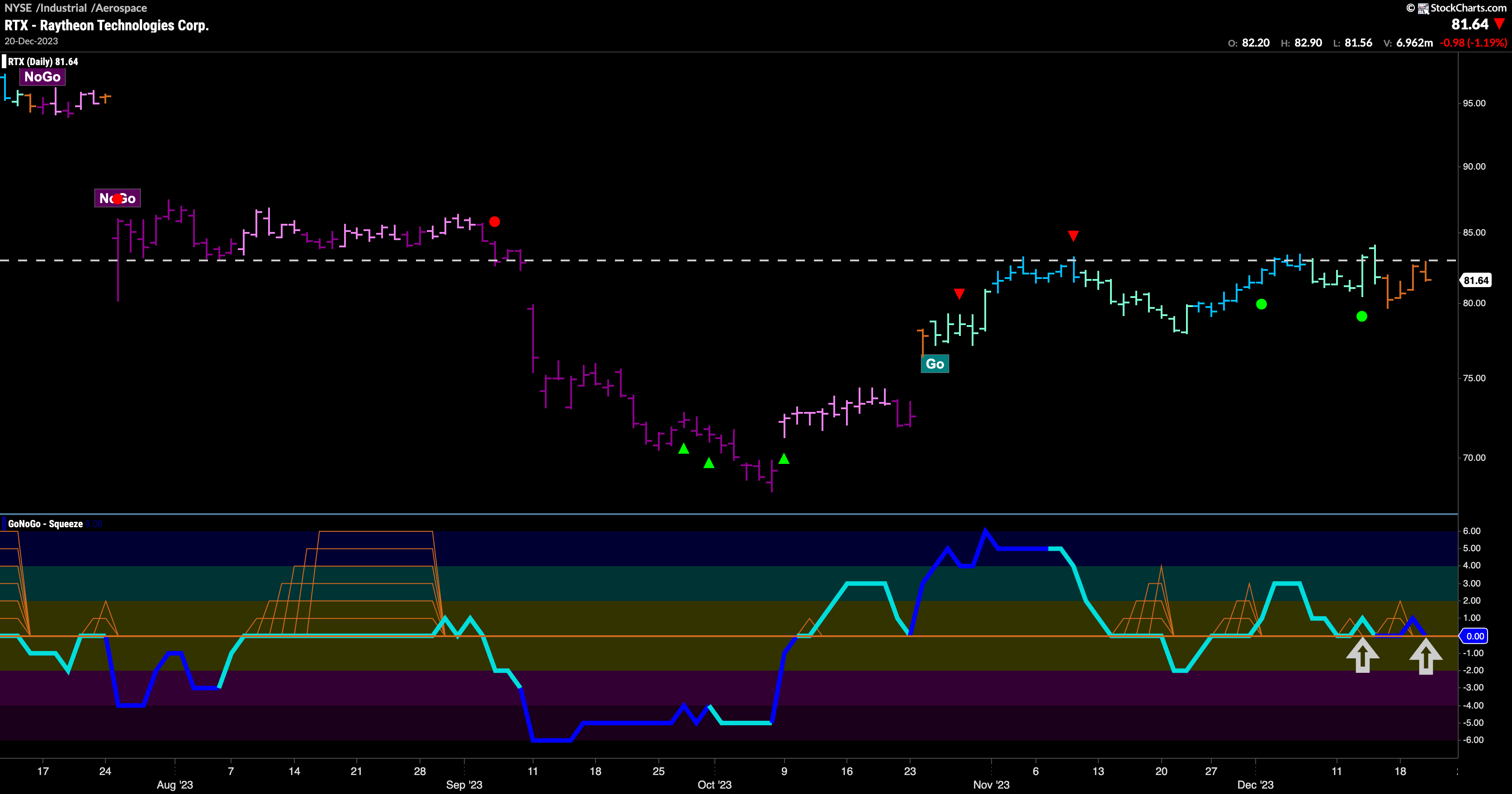Image resolution: width=1512 pixels, height=794 pixels.
Task: Click the green up triangle near October 9
Action: tap(784, 458)
